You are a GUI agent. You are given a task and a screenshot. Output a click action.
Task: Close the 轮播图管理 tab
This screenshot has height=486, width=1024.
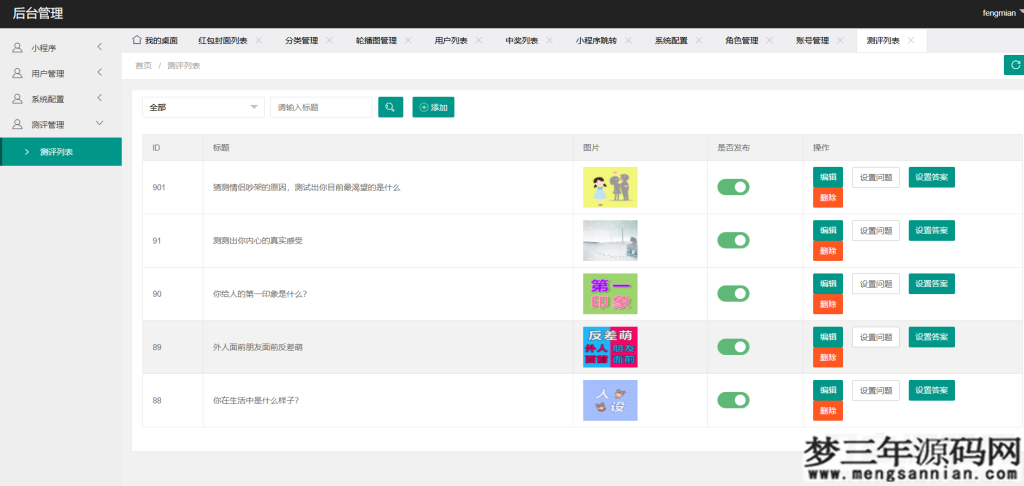[408, 40]
